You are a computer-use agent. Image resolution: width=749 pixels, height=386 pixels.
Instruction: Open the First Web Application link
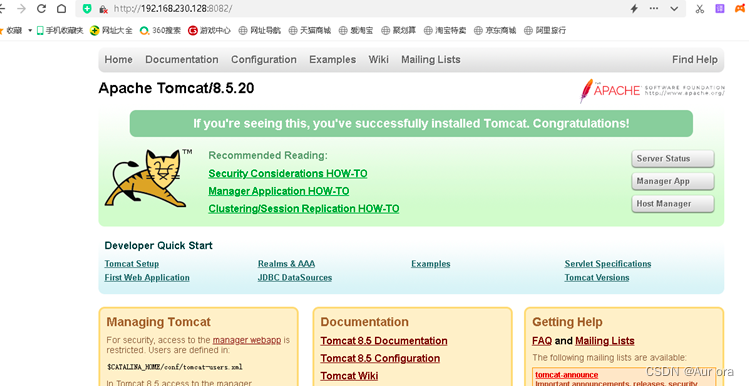tap(147, 278)
